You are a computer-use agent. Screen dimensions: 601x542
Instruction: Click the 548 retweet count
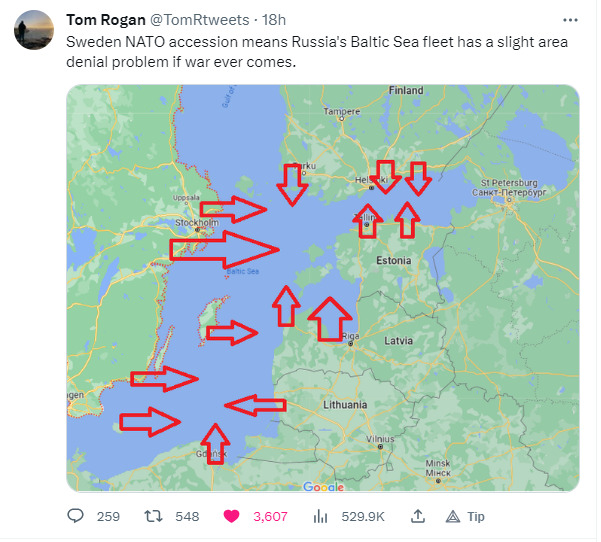187,519
